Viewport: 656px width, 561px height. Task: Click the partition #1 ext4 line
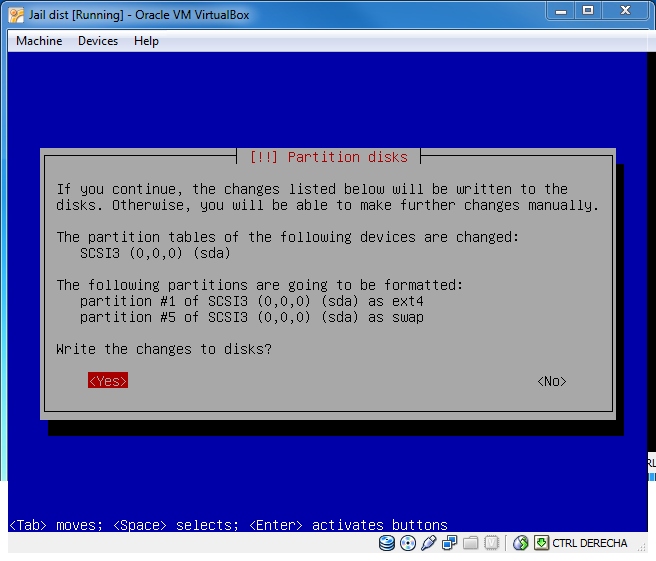[251, 301]
